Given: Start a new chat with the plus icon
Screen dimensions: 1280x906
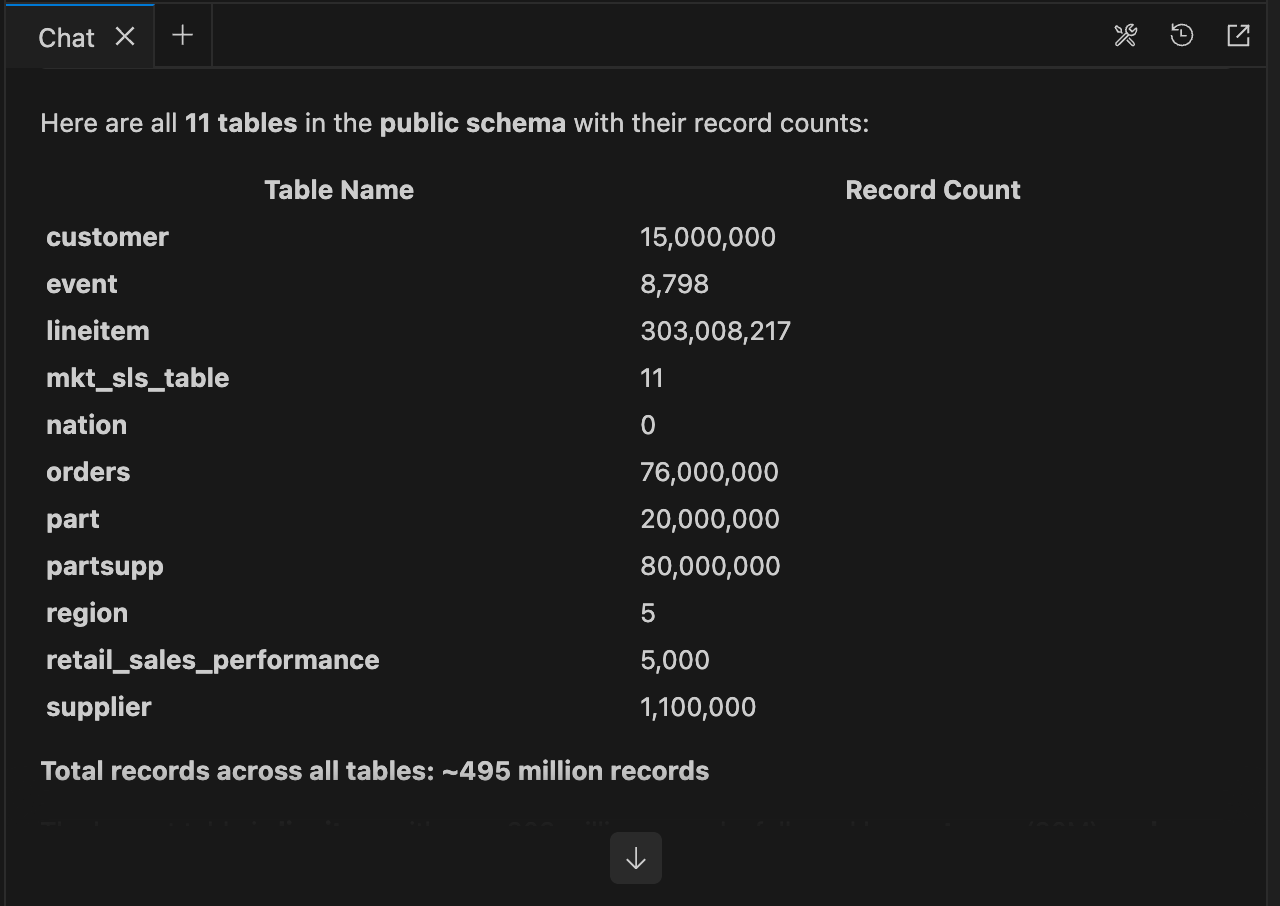Looking at the screenshot, I should coord(182,35).
